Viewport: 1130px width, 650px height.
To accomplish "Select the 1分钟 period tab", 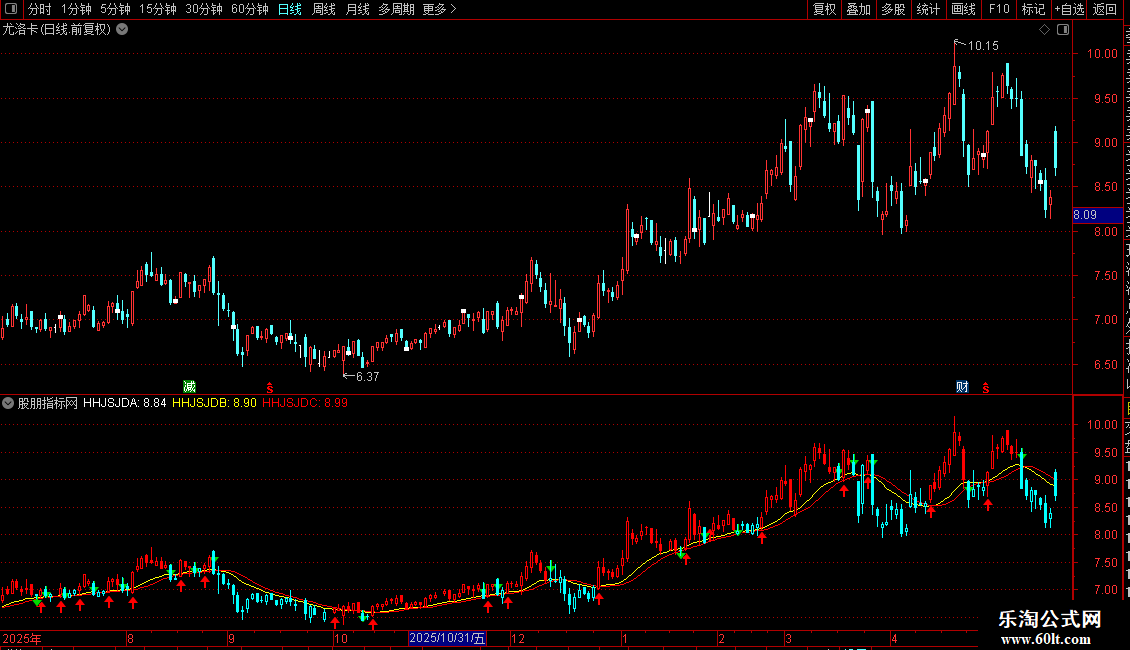I will 76,9.
